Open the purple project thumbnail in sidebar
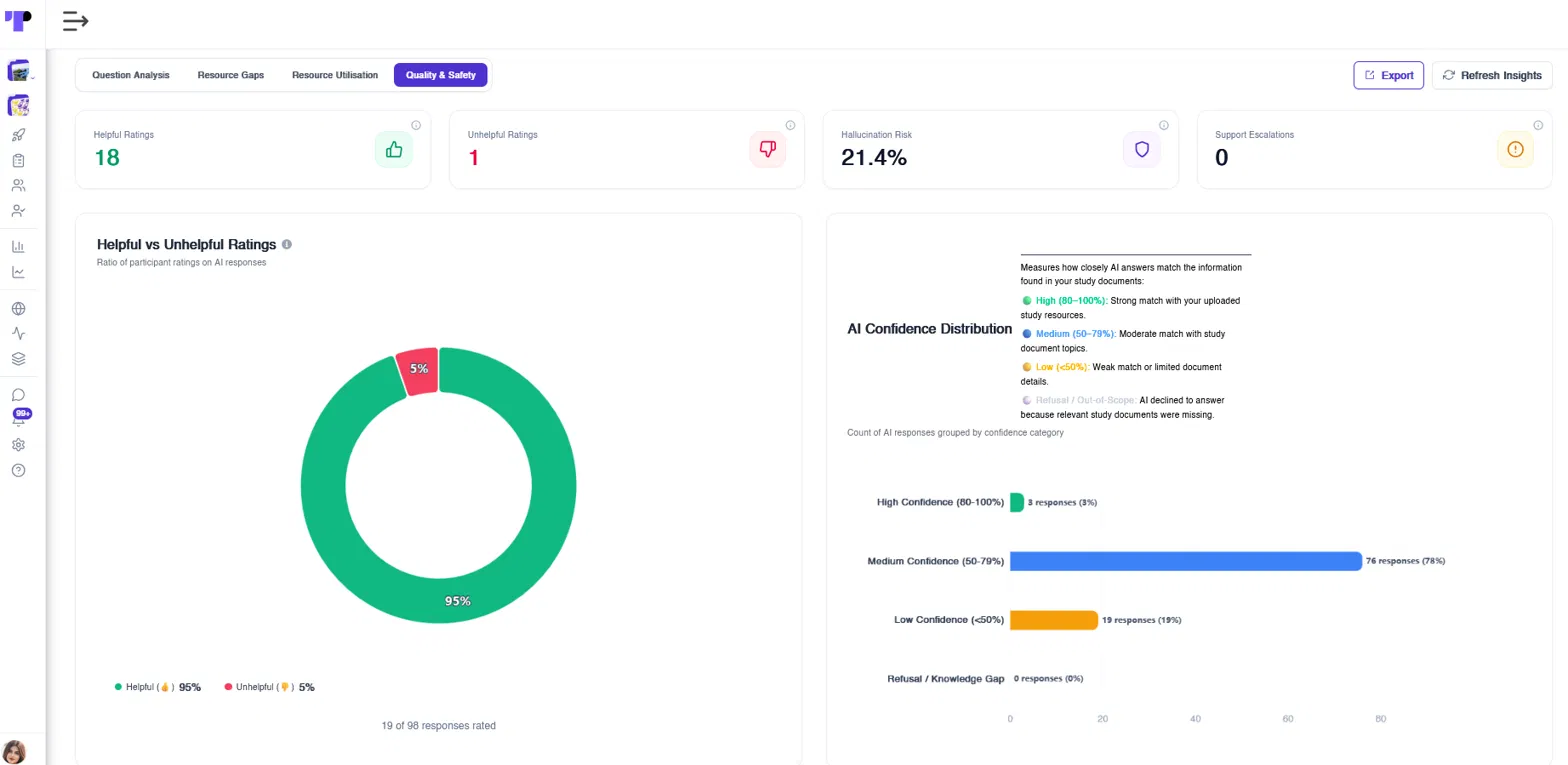Viewport: 1568px width, 765px height. [x=18, y=105]
